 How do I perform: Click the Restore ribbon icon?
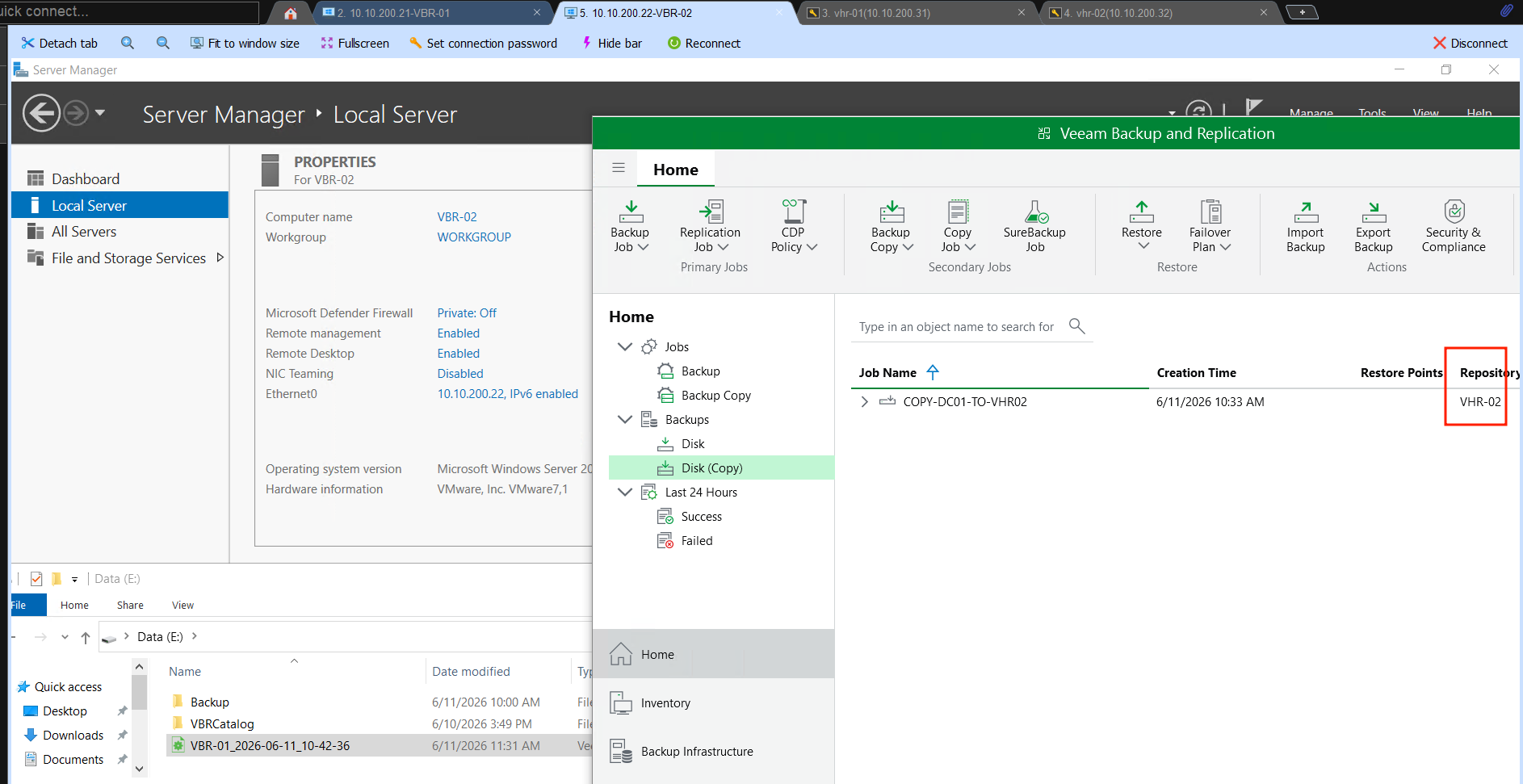[1141, 212]
